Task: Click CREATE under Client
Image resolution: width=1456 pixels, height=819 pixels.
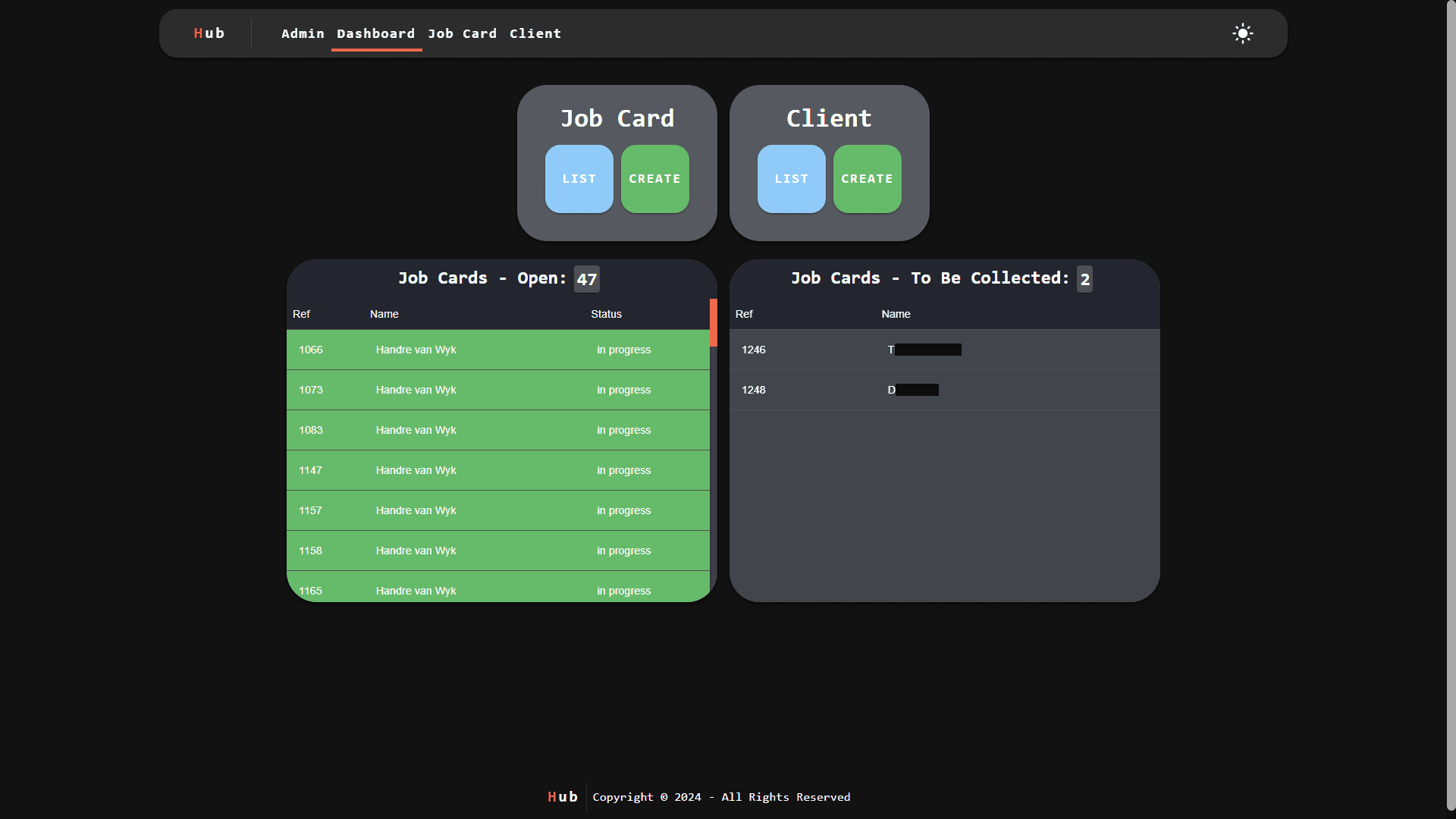Action: [867, 179]
